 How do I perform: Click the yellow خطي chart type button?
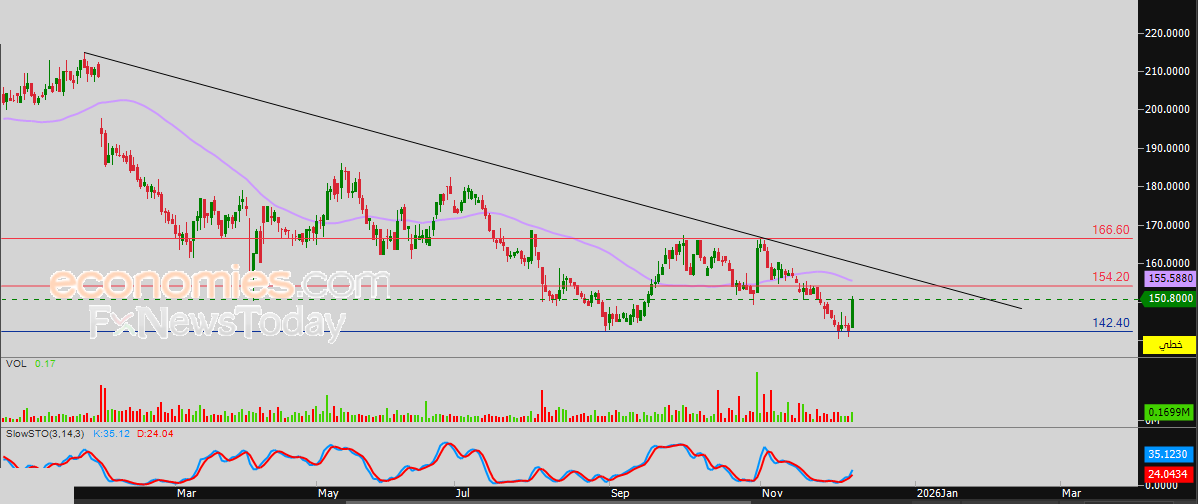click(x=1169, y=346)
